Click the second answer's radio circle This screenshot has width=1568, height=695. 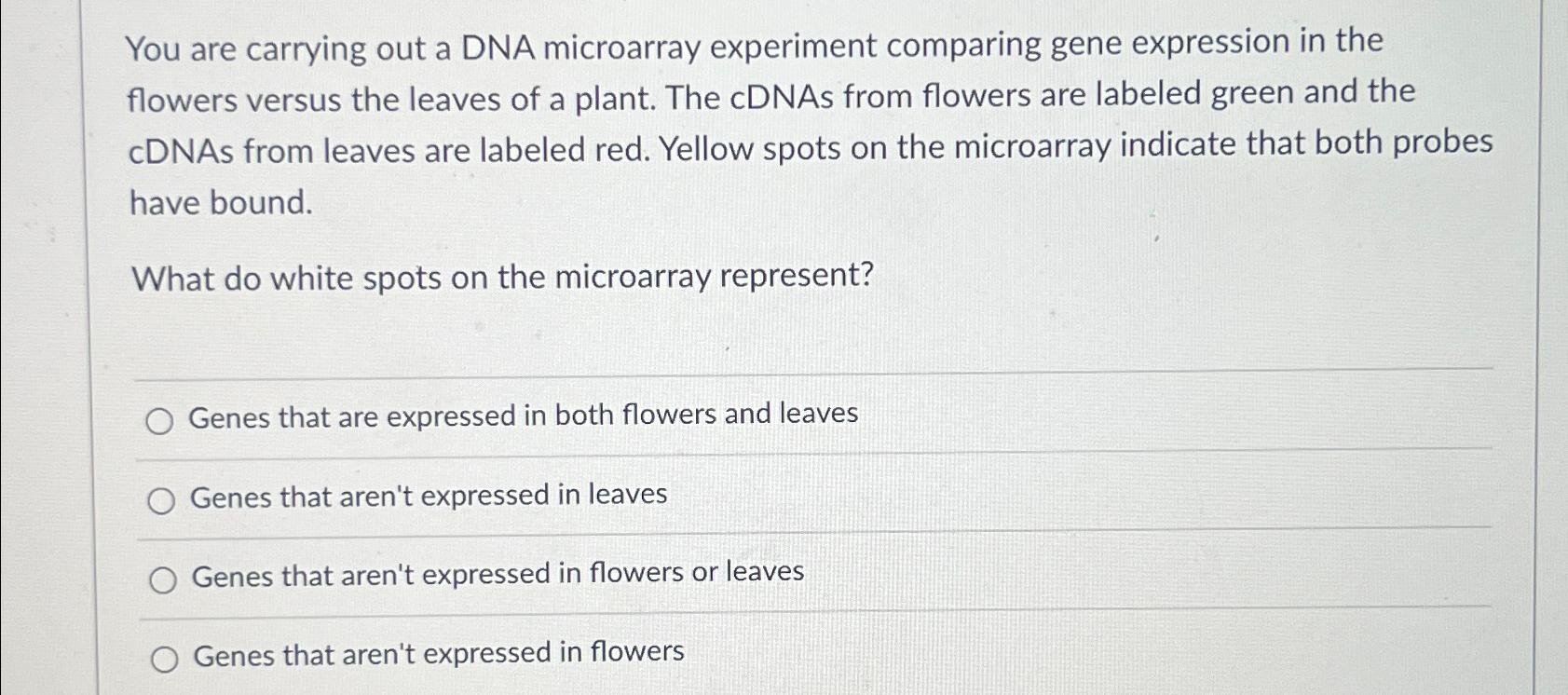pos(162,500)
